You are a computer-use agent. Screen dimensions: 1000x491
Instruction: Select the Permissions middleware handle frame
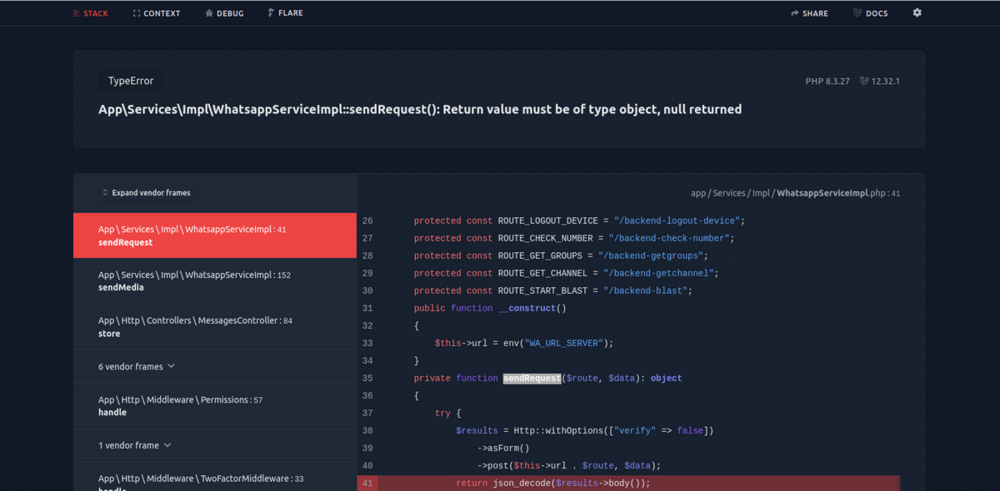tap(215, 405)
